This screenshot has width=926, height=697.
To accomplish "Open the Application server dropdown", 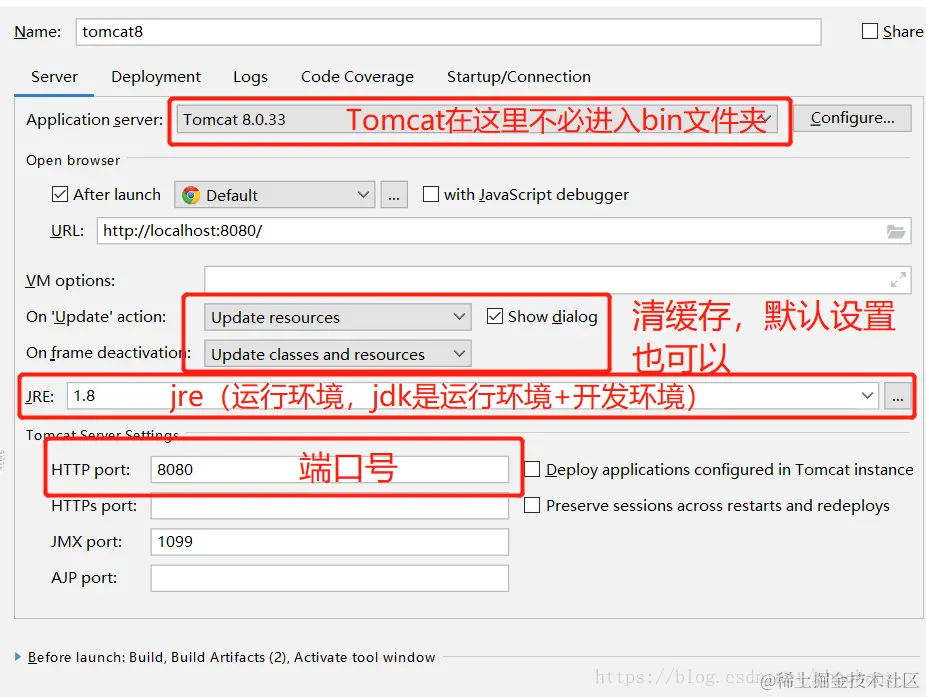I will pos(477,119).
